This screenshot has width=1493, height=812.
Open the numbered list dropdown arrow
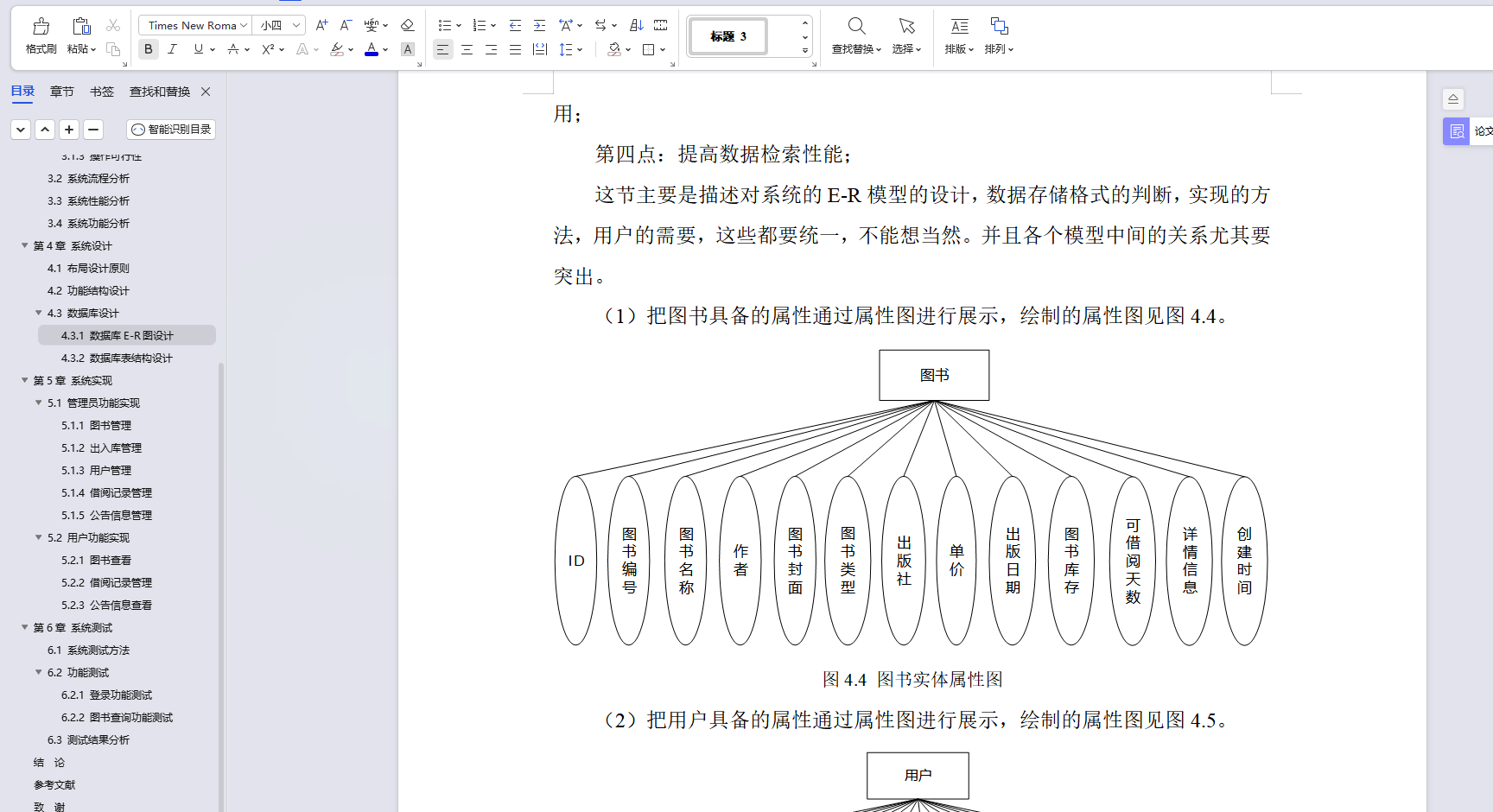493,26
